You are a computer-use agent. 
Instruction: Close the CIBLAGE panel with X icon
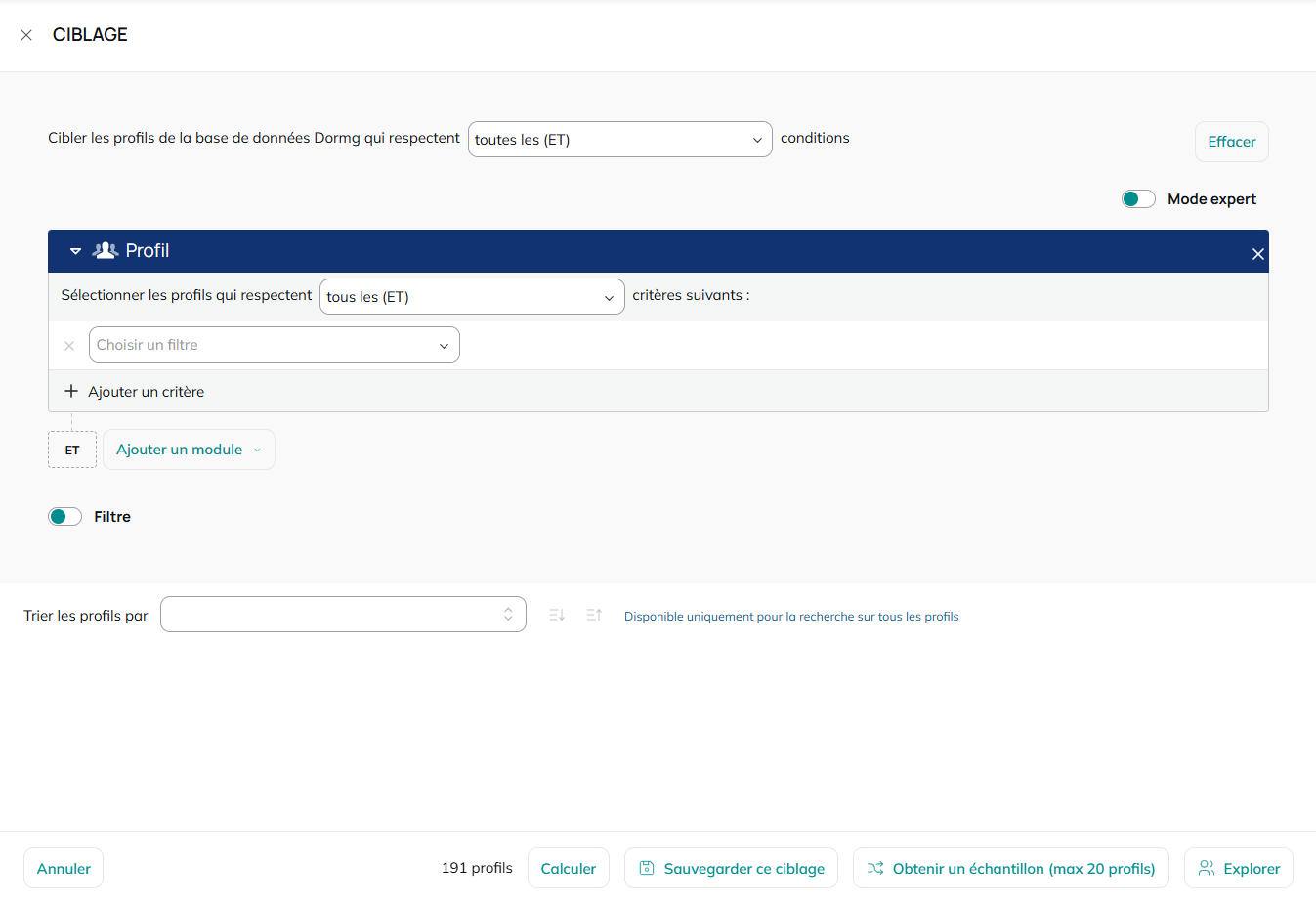coord(26,35)
